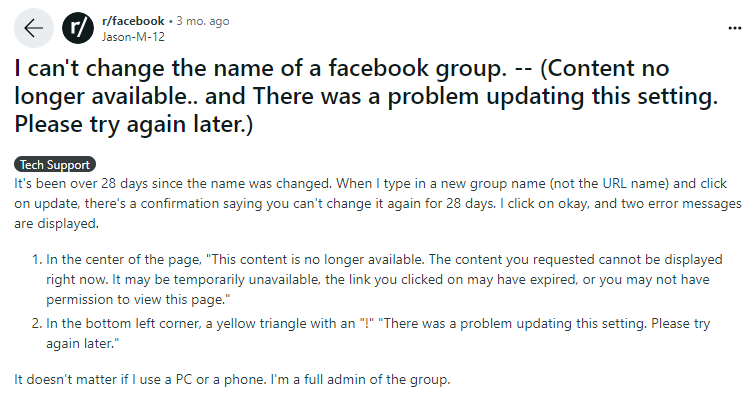Click the '3 mo. ago' timestamp
This screenshot has width=752, height=399.
coord(203,21)
